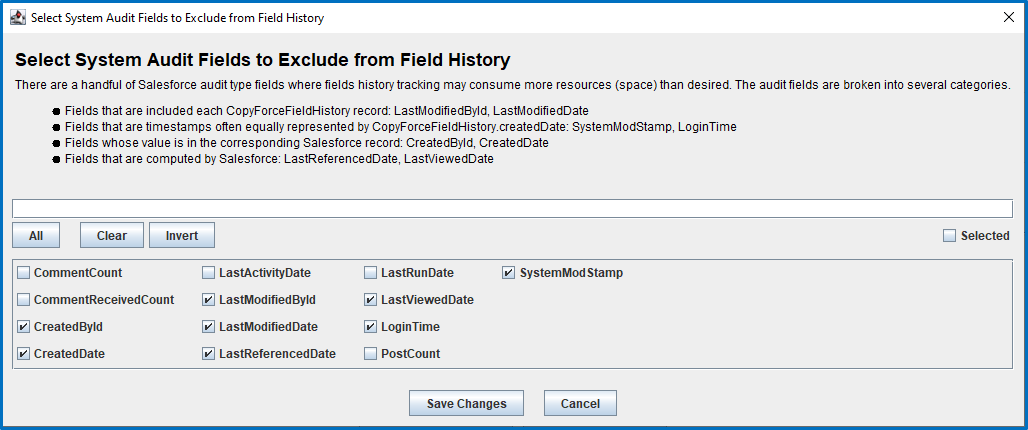The width and height of the screenshot is (1028, 430).
Task: Disable the LastModifiedById checkbox
Action: pos(208,300)
